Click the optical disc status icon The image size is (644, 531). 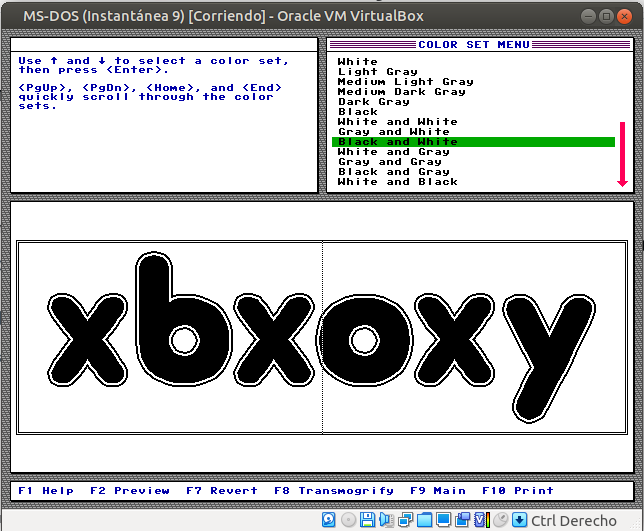[x=348, y=520]
